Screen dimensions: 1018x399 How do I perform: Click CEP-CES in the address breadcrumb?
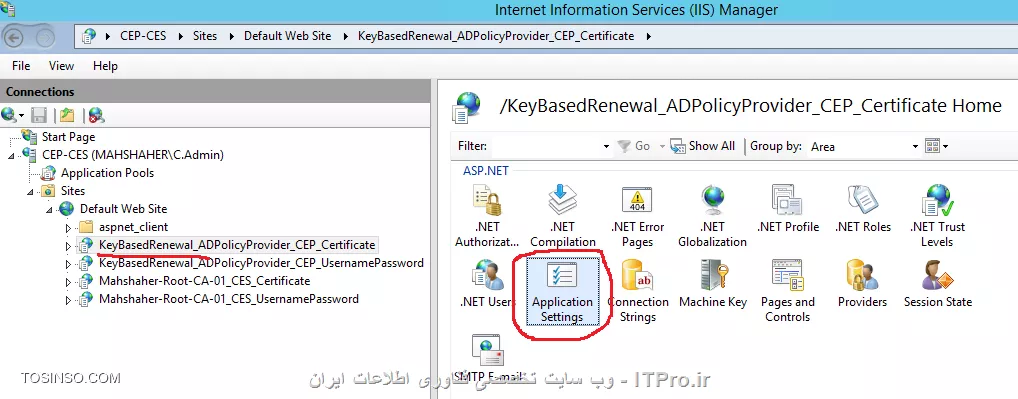(x=143, y=36)
